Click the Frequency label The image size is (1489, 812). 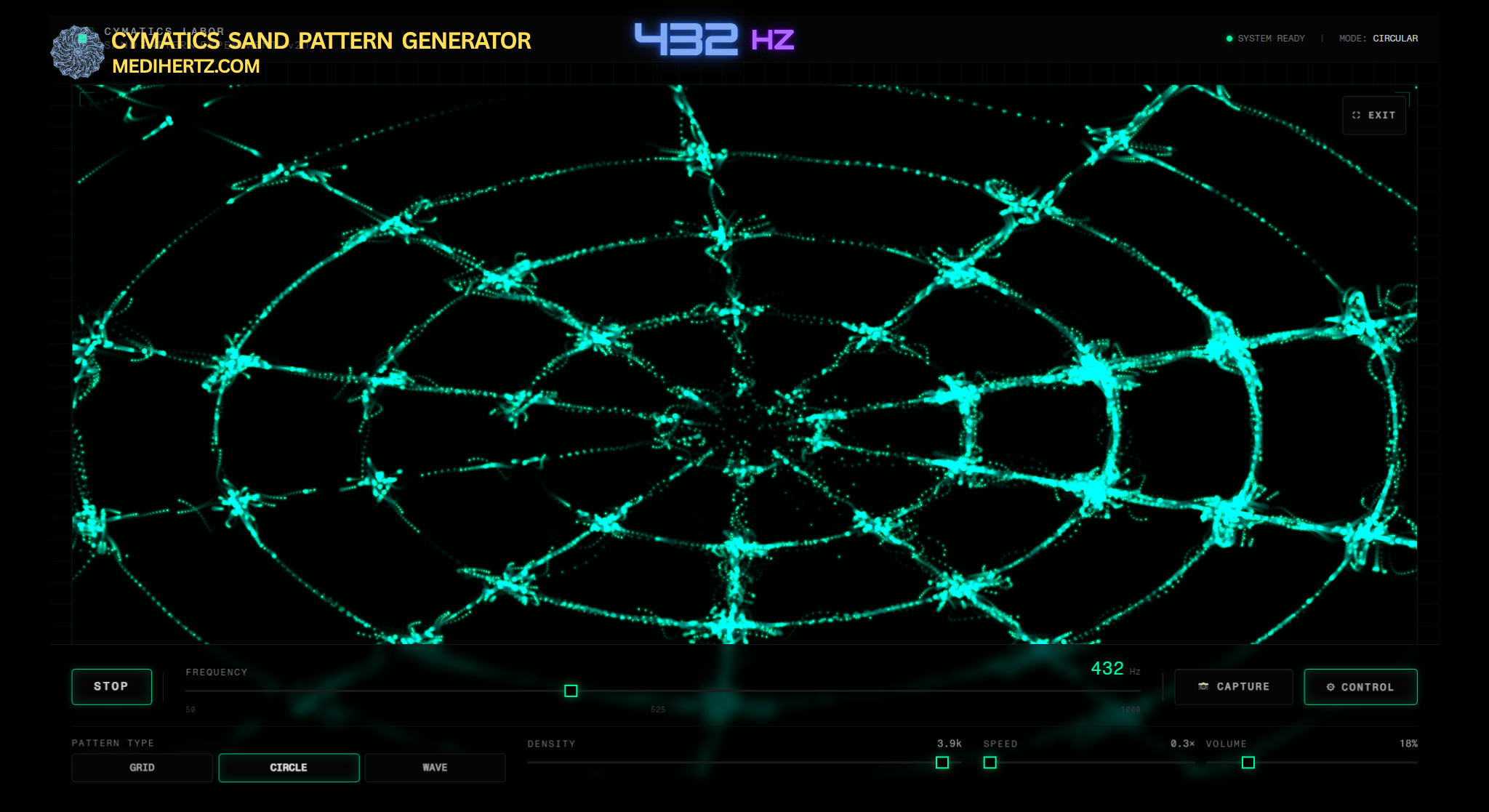pyautogui.click(x=217, y=672)
